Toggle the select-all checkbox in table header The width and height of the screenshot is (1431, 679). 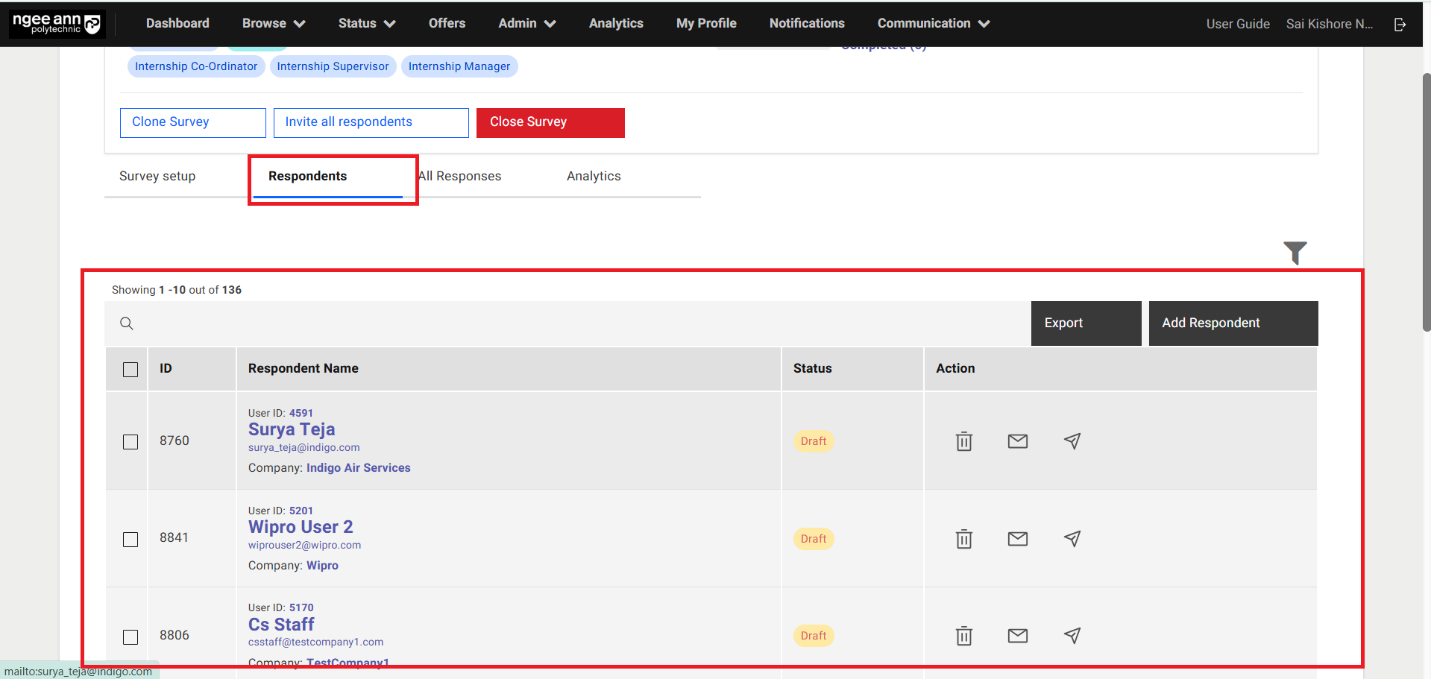click(130, 369)
